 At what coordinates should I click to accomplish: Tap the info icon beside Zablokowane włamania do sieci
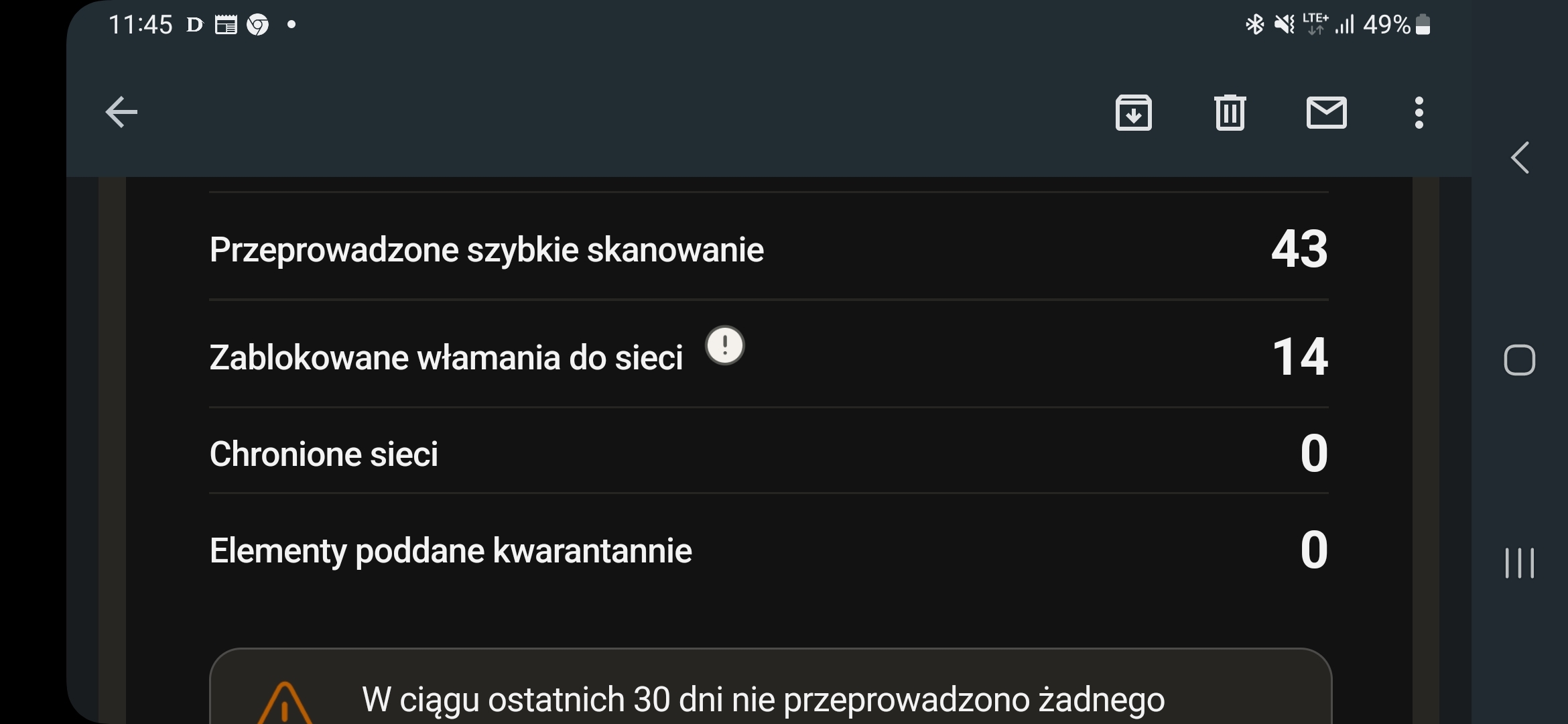(x=724, y=345)
